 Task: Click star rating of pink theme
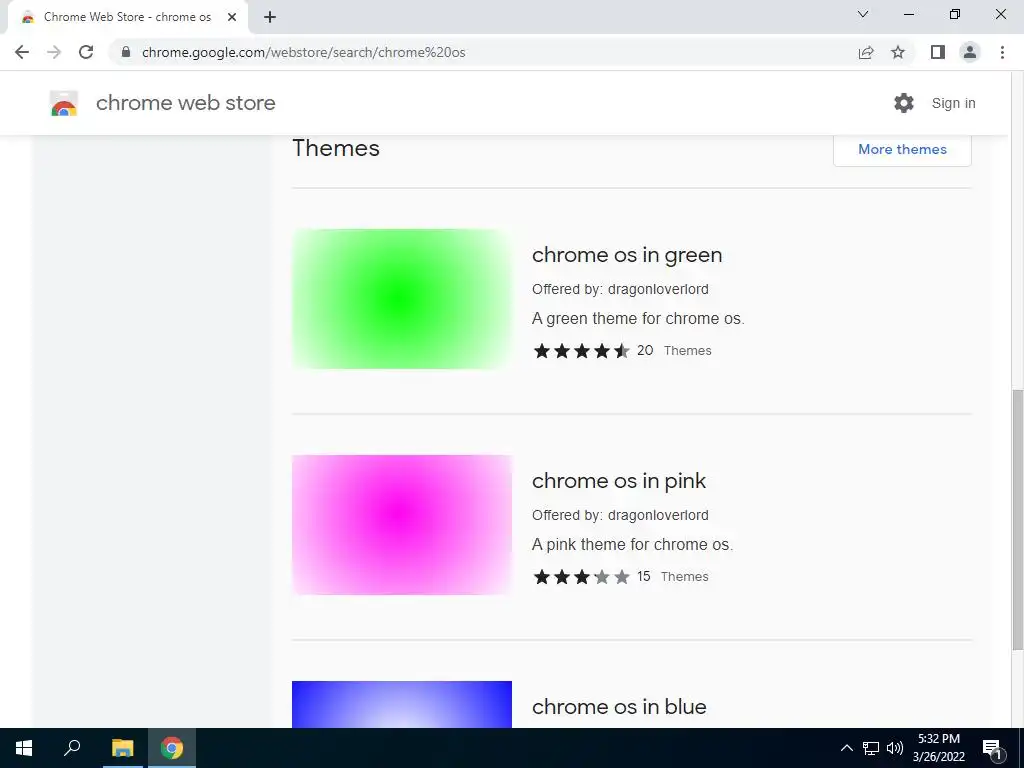point(581,577)
